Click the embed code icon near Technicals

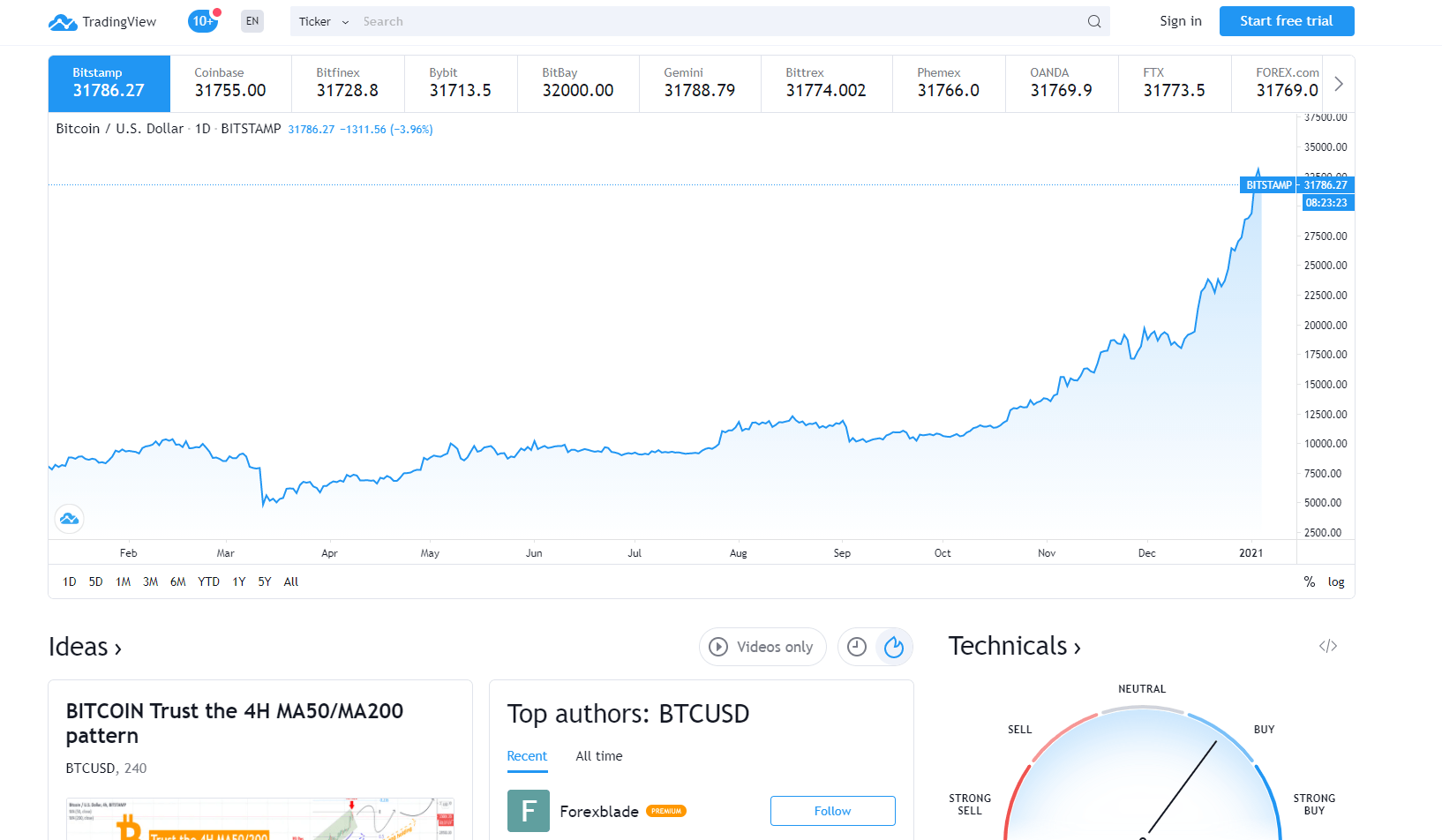1328,646
